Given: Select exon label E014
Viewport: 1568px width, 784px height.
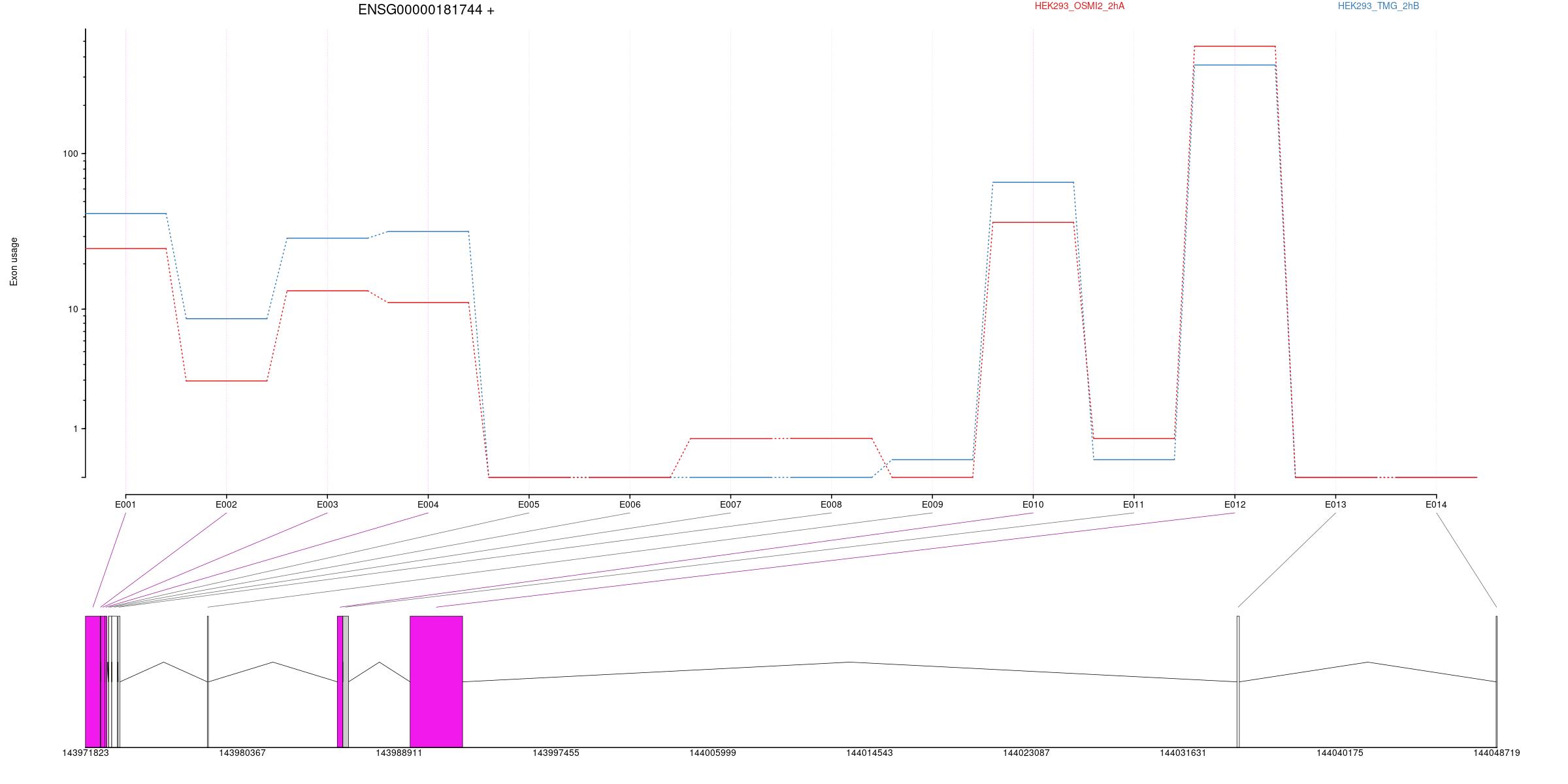Looking at the screenshot, I should coord(1436,504).
